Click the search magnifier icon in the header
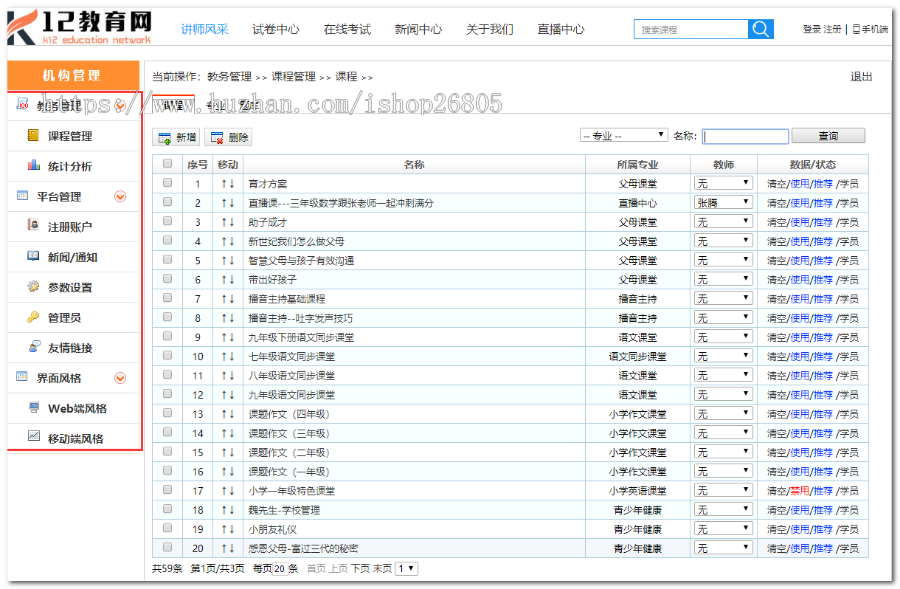The width and height of the screenshot is (900, 589). pyautogui.click(x=760, y=29)
